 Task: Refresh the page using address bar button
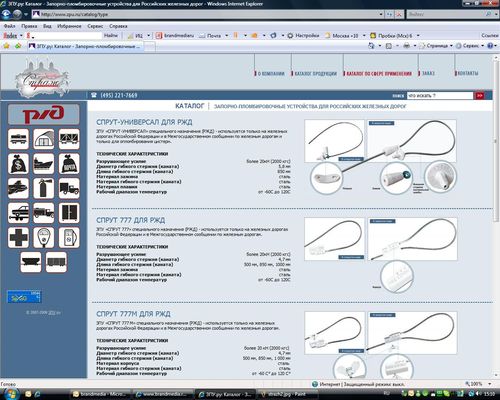pyautogui.click(x=389, y=14)
